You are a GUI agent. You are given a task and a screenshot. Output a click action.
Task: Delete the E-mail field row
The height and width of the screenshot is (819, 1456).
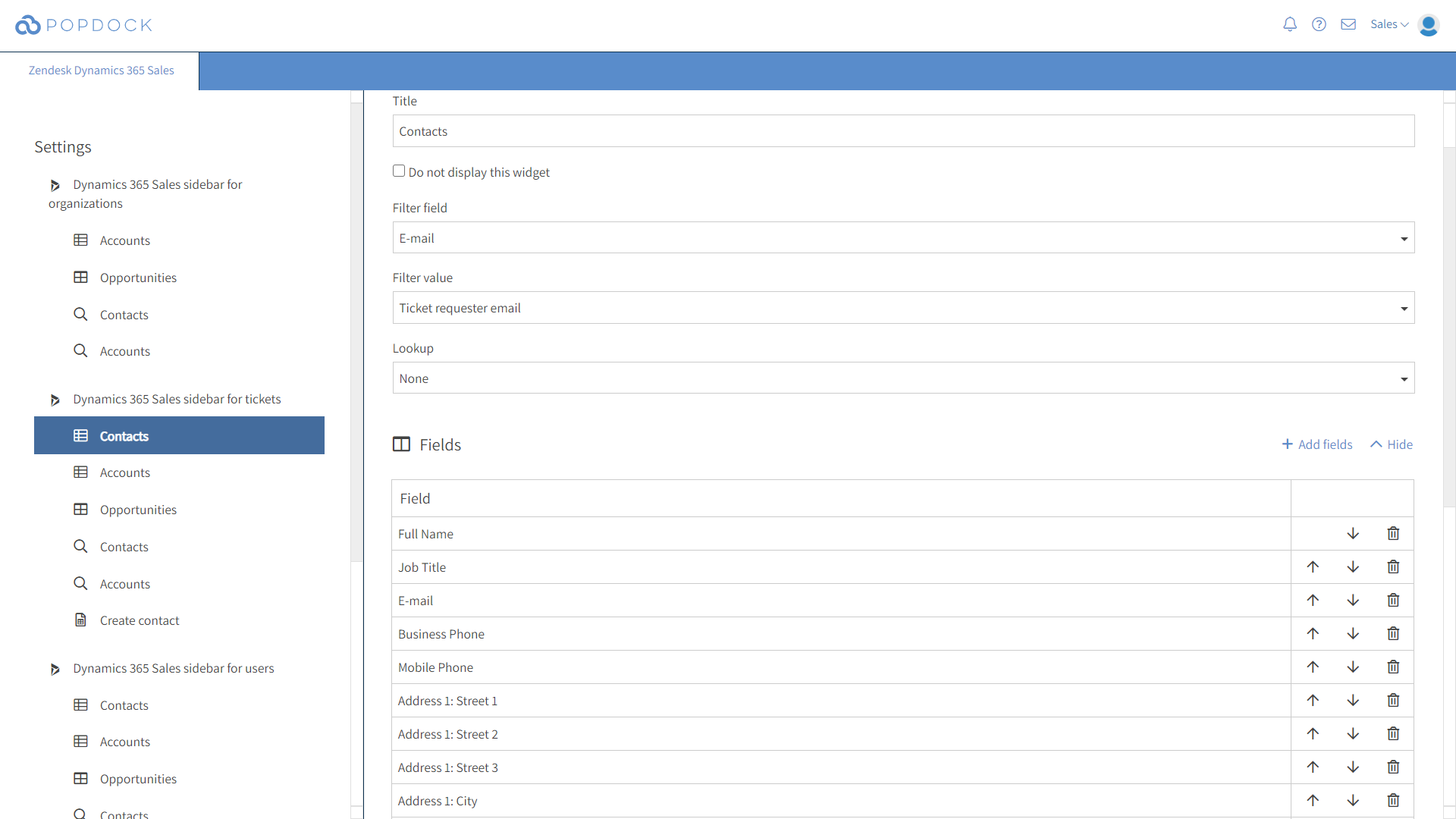1393,601
